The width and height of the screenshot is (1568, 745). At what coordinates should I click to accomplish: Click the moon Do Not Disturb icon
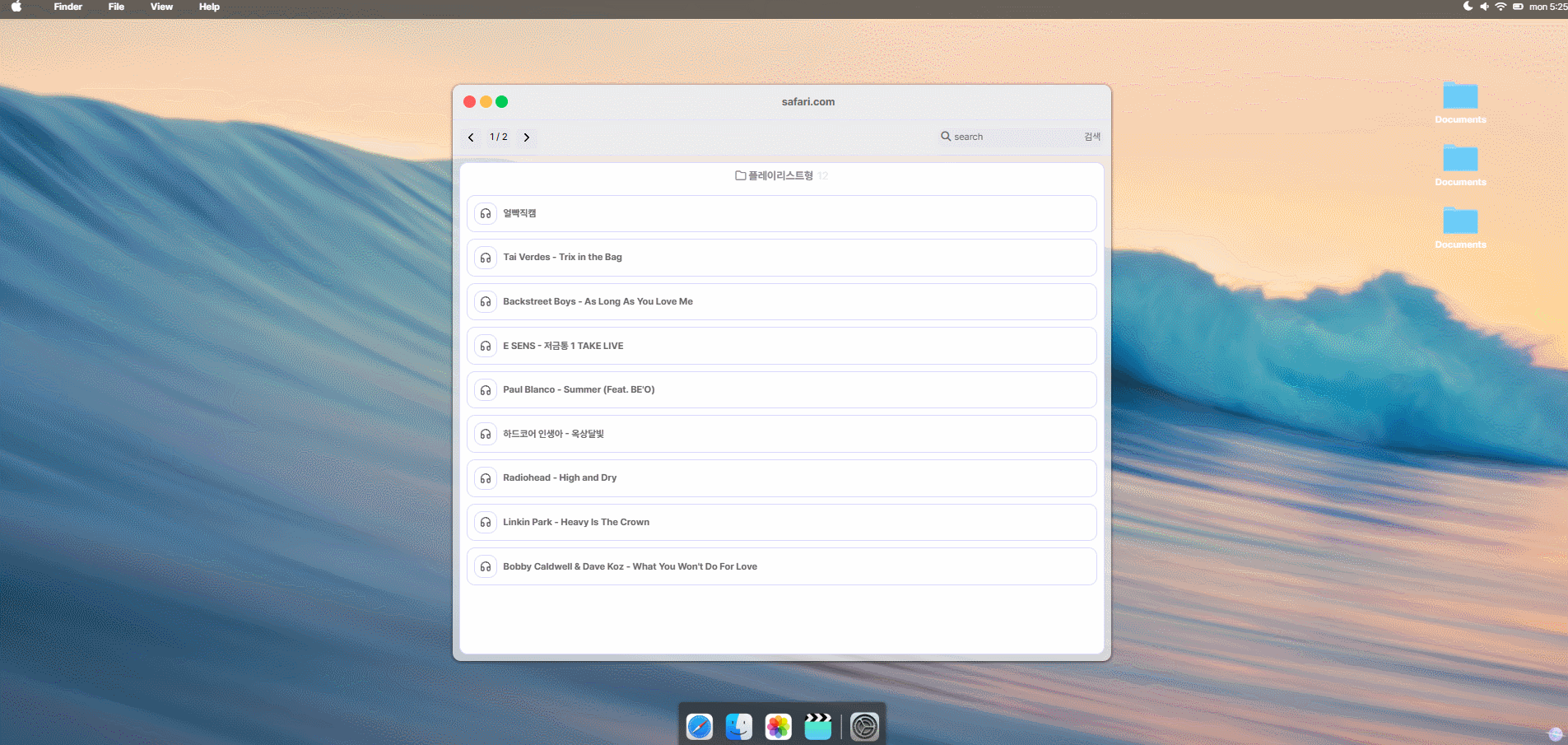[1468, 7]
